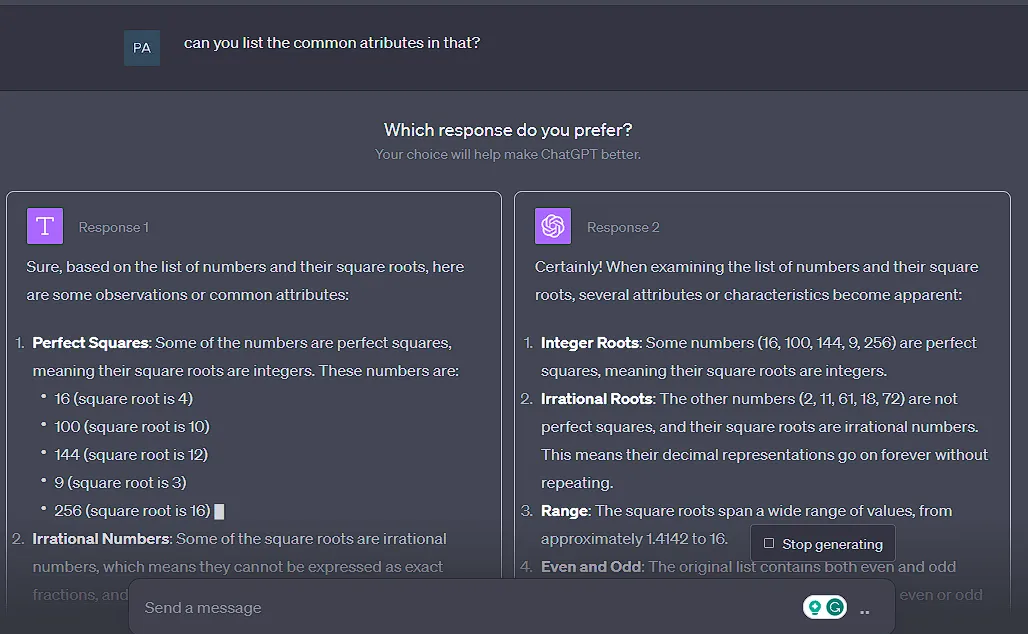Click the user question about common attributes
This screenshot has height=634, width=1028.
coord(331,43)
